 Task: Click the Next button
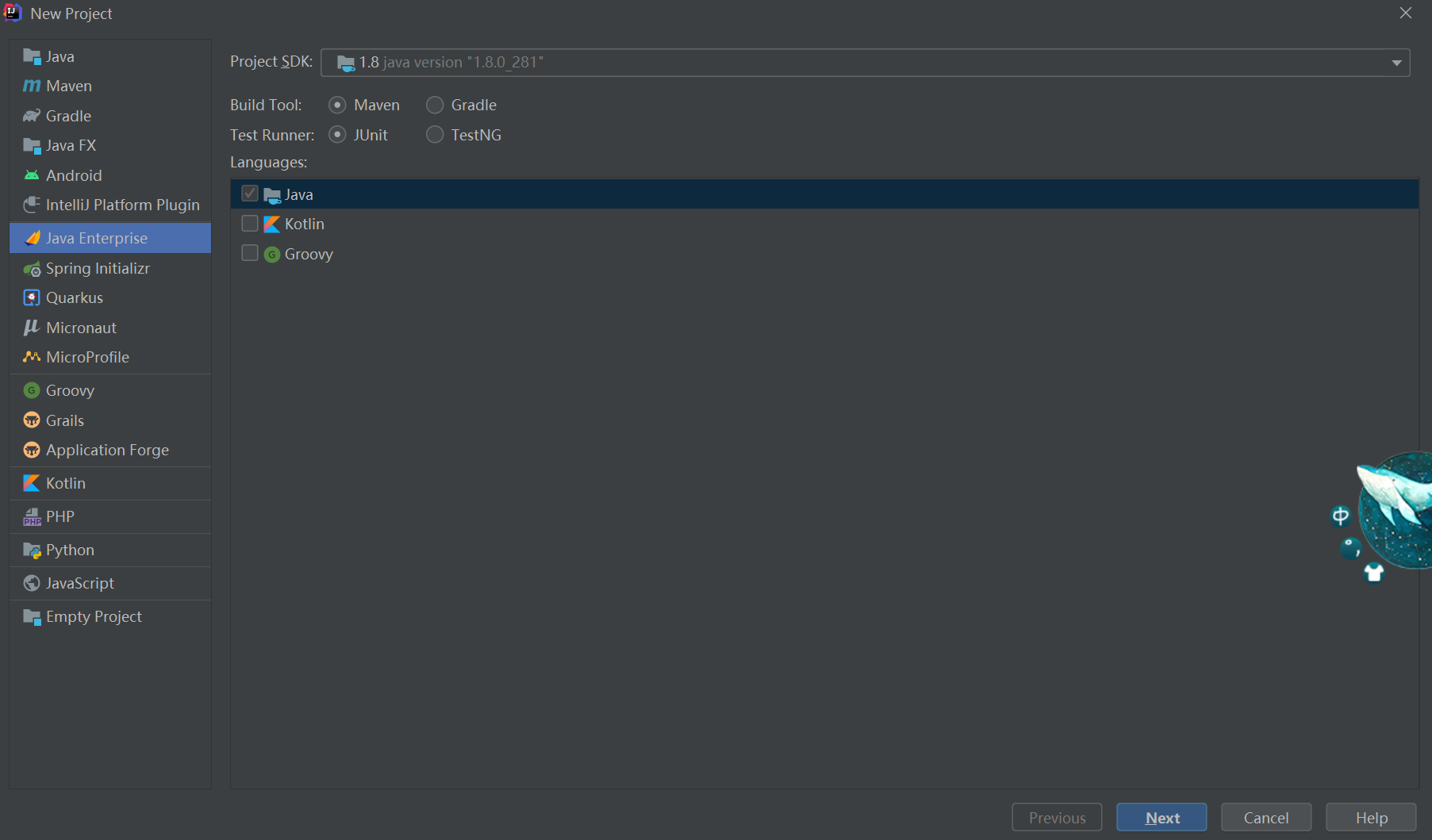pos(1161,818)
